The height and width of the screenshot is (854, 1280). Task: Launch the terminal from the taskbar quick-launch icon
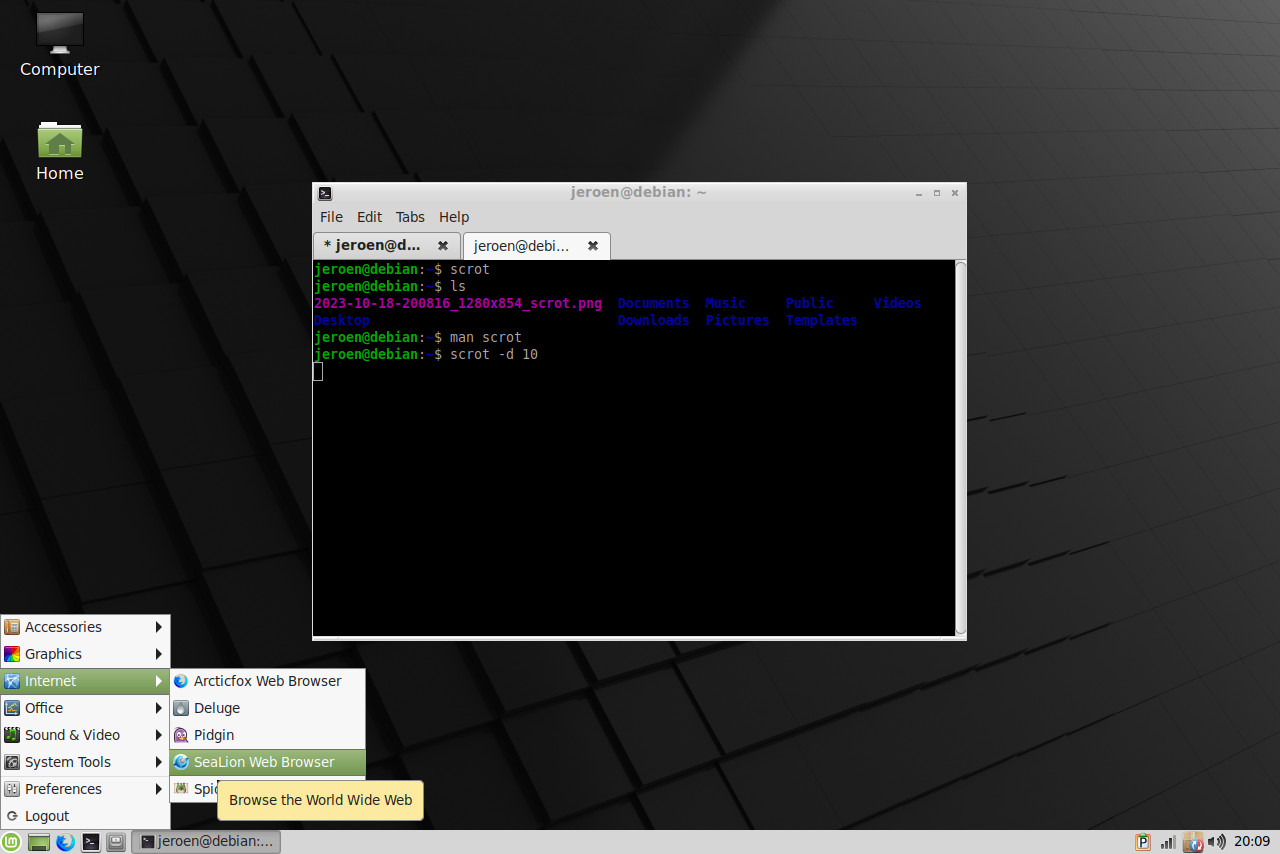[91, 842]
